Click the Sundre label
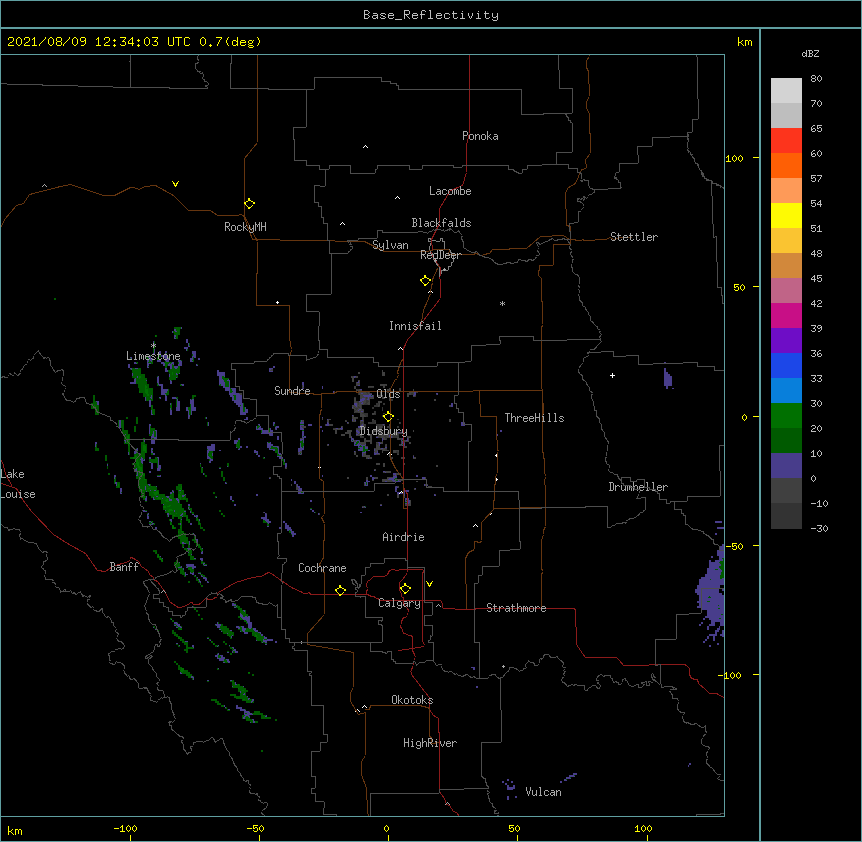 [x=292, y=391]
